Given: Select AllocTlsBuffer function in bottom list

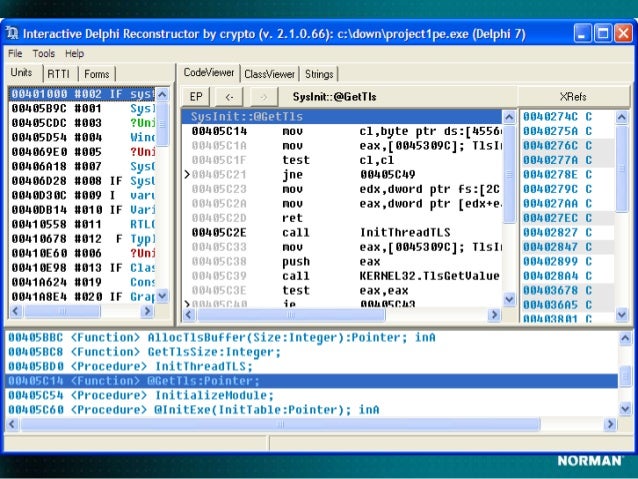Looking at the screenshot, I should pyautogui.click(x=312, y=338).
